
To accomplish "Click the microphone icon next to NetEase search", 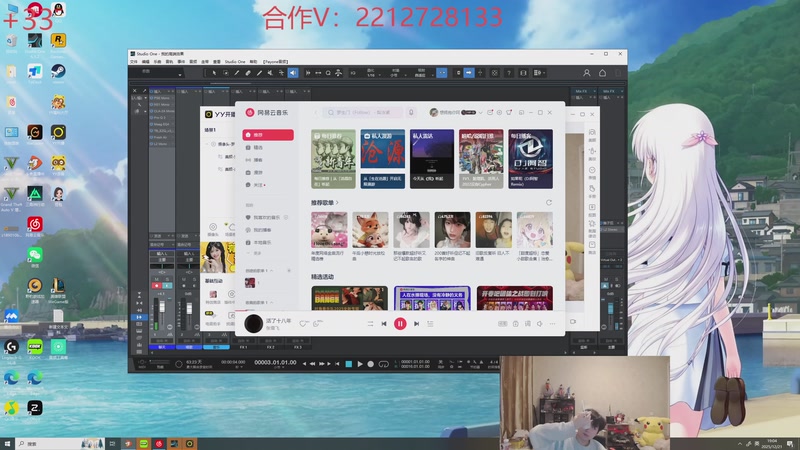I will tap(411, 112).
